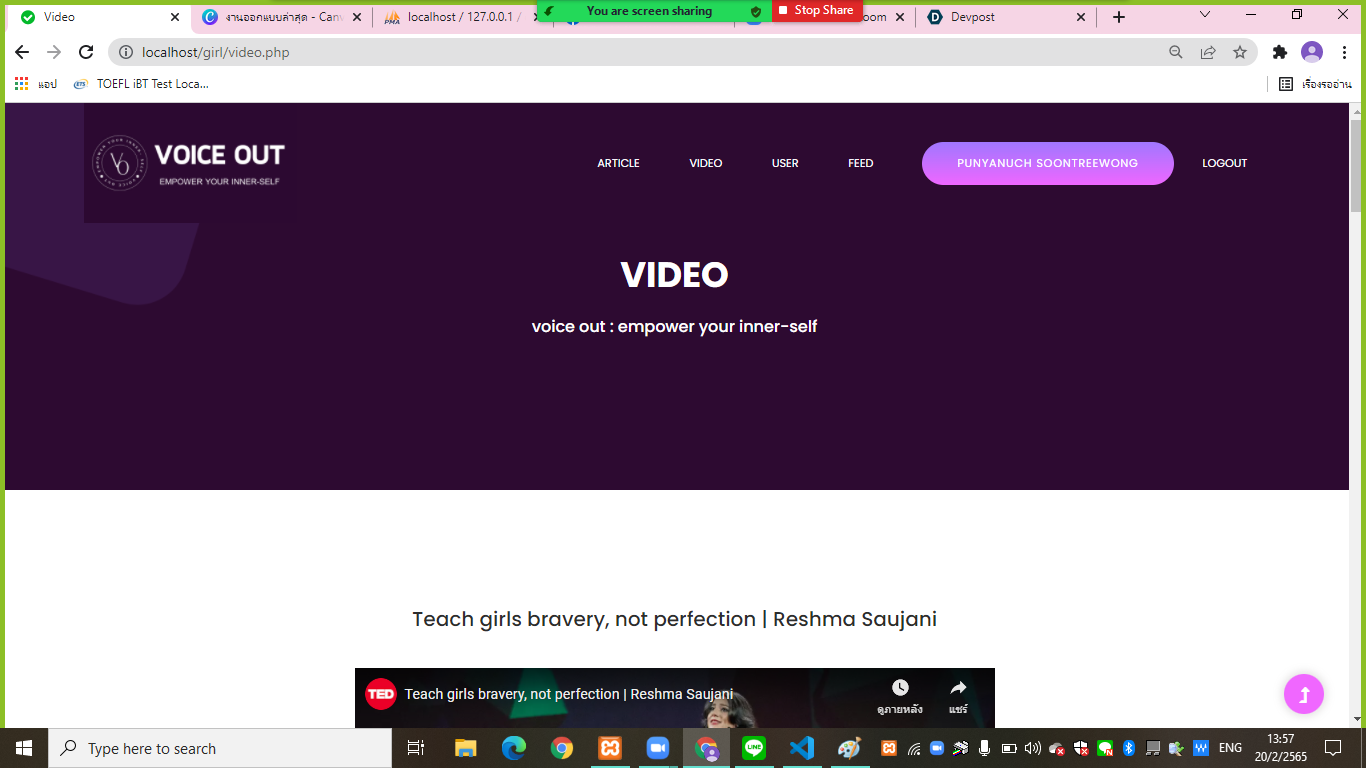Open the tab search dropdown arrow
The width and height of the screenshot is (1366, 768).
(1203, 16)
